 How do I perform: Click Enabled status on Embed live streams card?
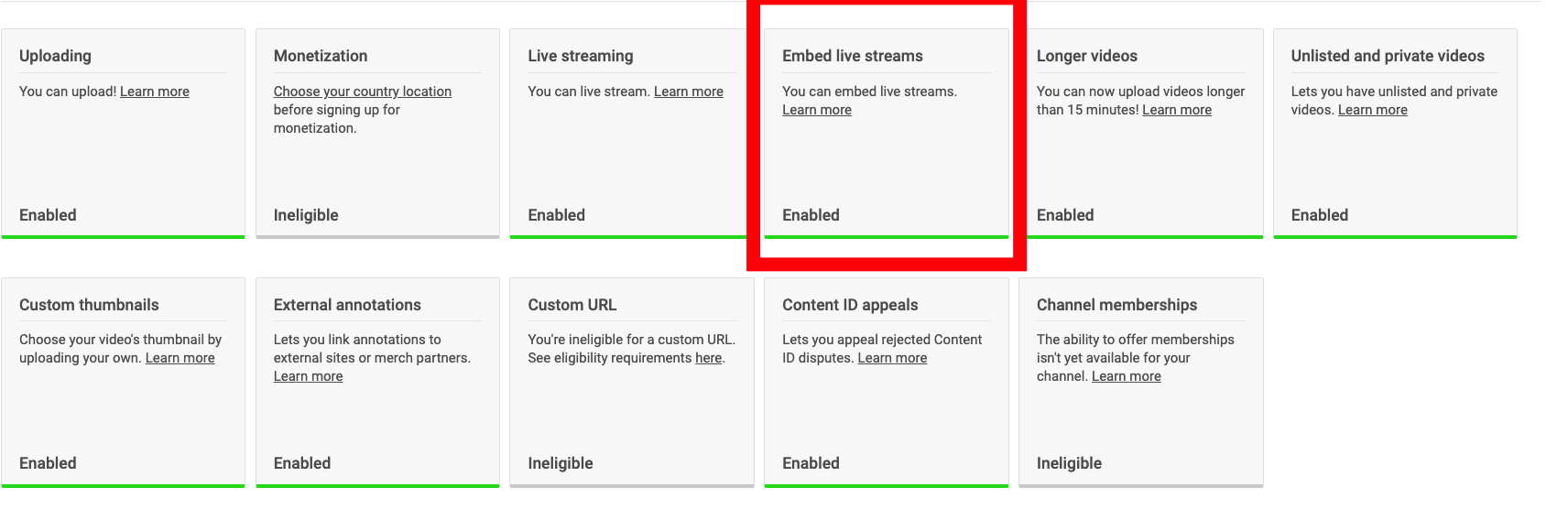point(811,215)
